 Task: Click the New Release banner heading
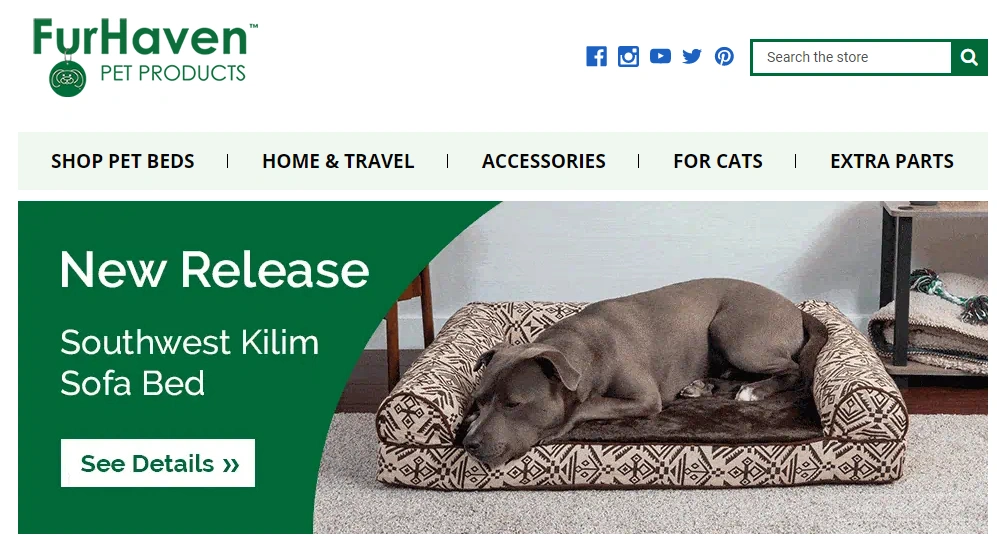point(214,270)
